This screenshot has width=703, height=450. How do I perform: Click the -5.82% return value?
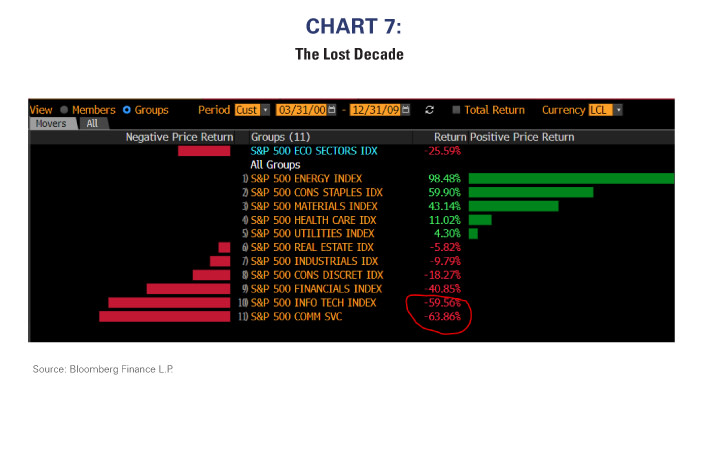pos(445,247)
